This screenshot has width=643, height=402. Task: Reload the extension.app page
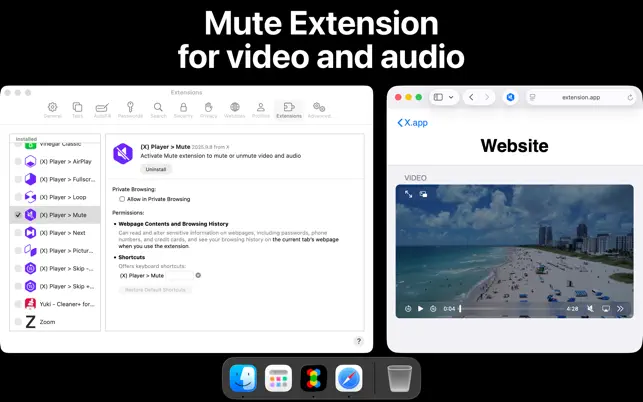pos(630,98)
